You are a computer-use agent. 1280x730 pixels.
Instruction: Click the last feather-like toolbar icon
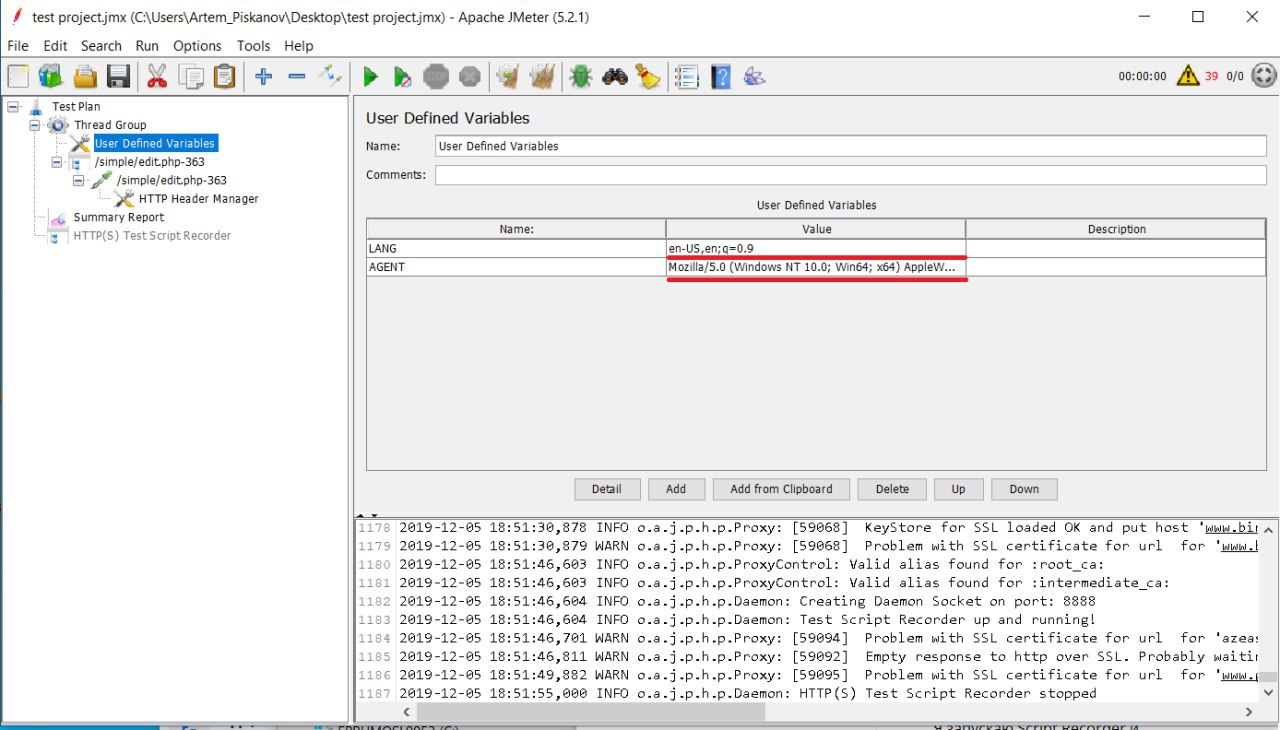click(x=755, y=76)
